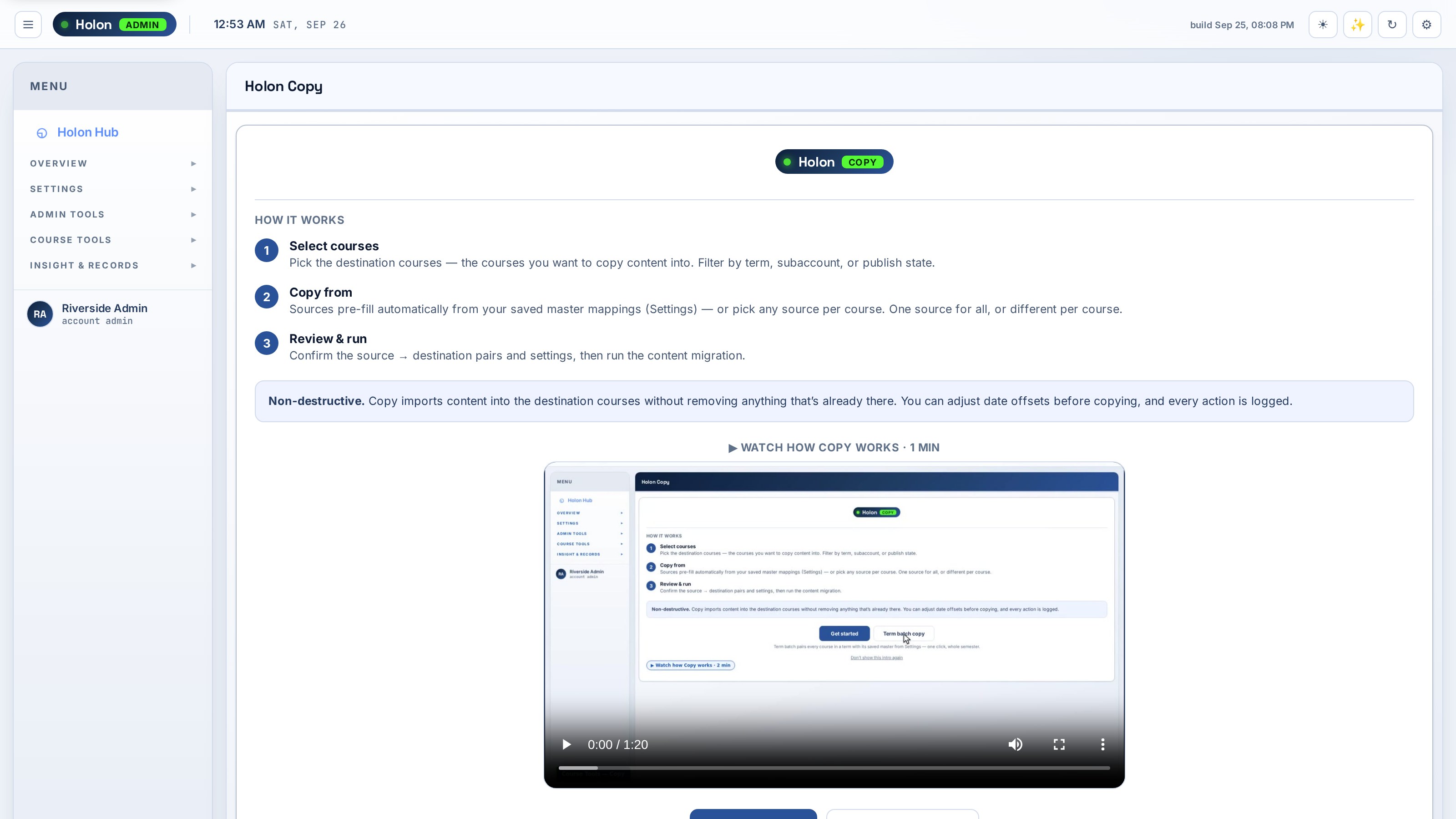The height and width of the screenshot is (819, 1456).
Task: Click the 'Select courses' heading
Action: (334, 246)
